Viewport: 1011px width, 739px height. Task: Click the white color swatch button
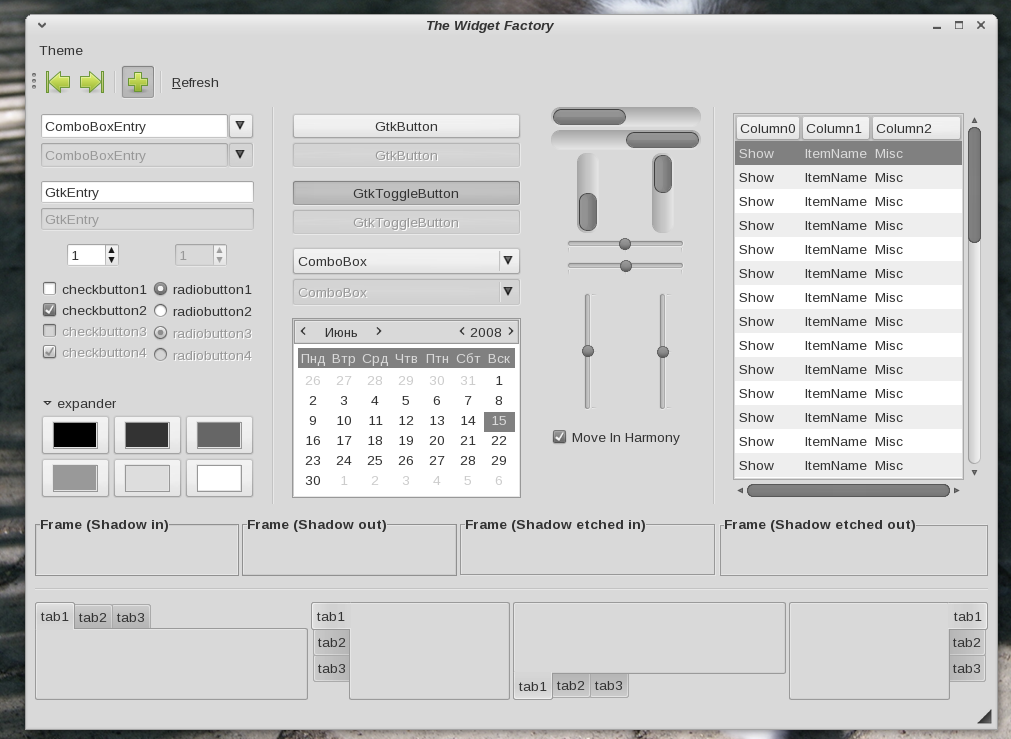219,478
